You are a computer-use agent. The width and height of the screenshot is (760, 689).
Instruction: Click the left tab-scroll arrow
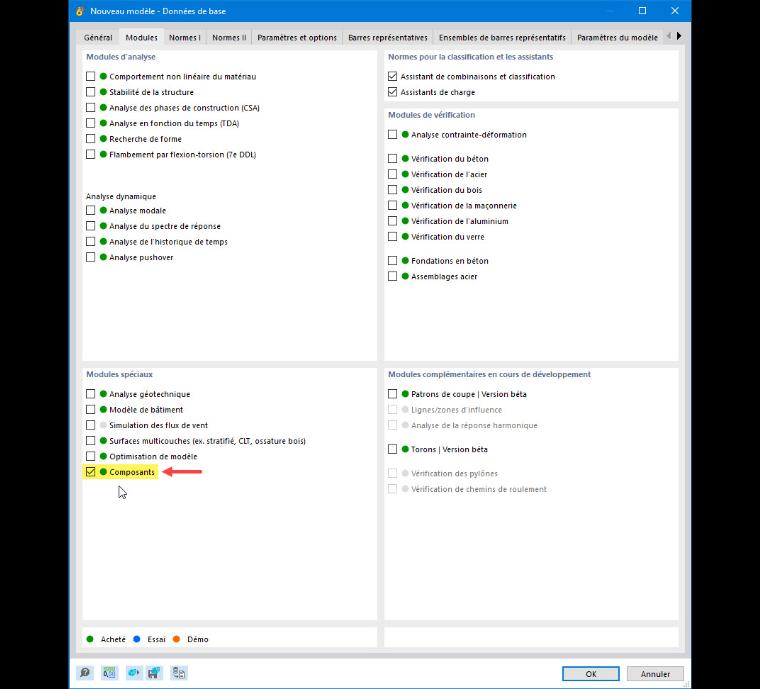point(668,36)
